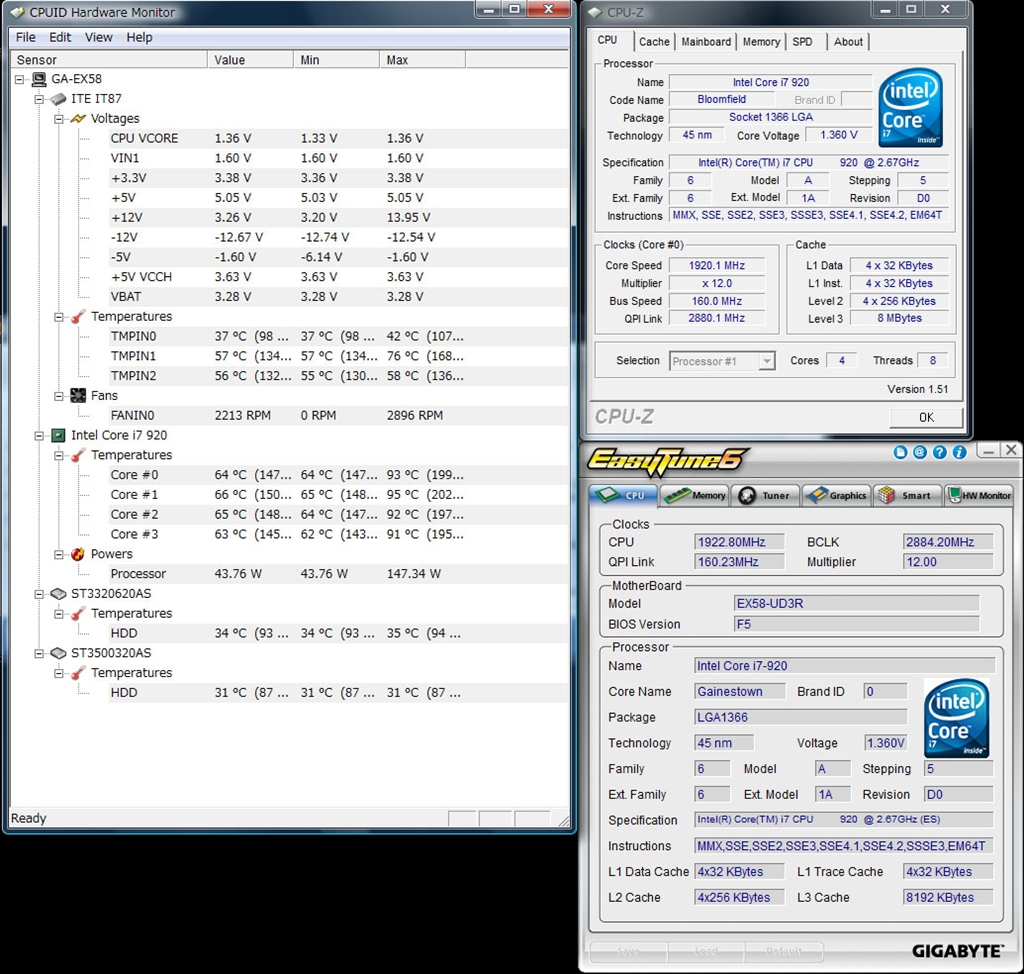Viewport: 1024px width, 974px height.
Task: Click the Intel Core i7 logo in CPU-Z
Action: click(910, 108)
